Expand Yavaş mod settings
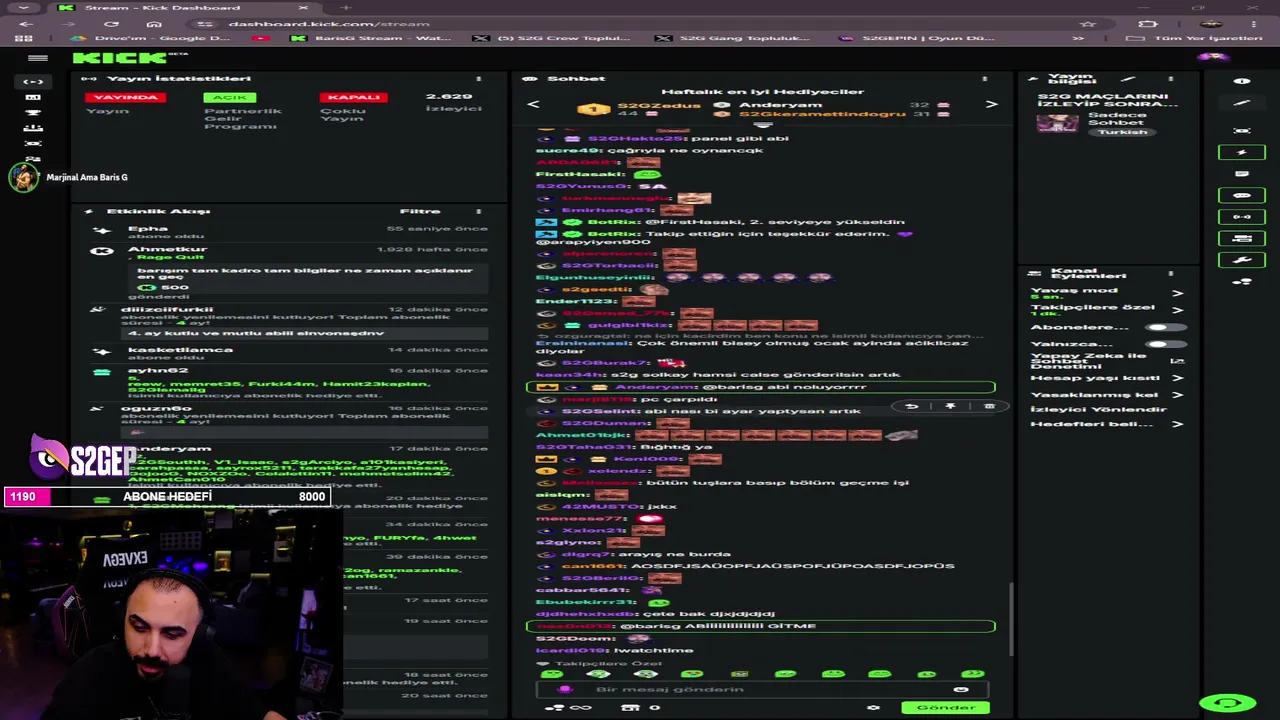This screenshot has height=720, width=1280. point(1177,293)
